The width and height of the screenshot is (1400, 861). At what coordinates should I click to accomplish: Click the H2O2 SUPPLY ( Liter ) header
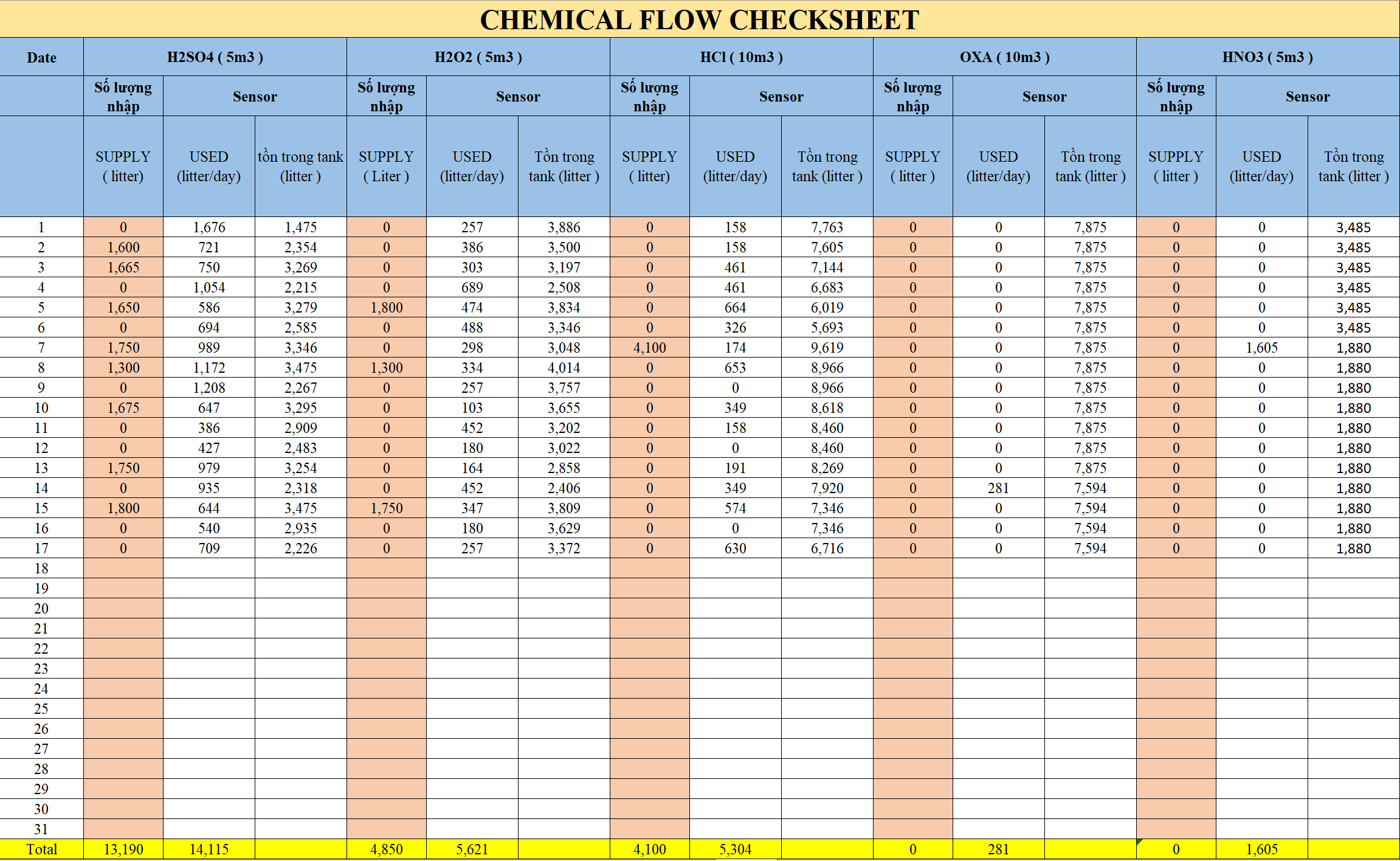coord(387,166)
